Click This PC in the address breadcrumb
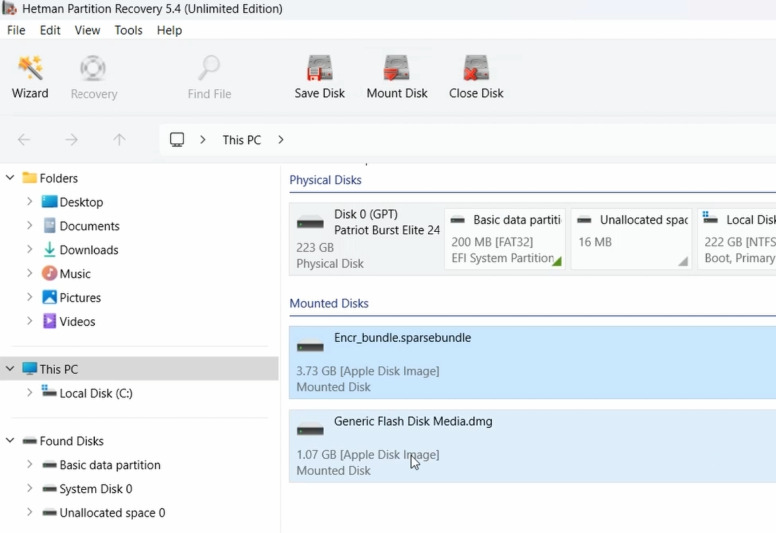 click(x=242, y=140)
